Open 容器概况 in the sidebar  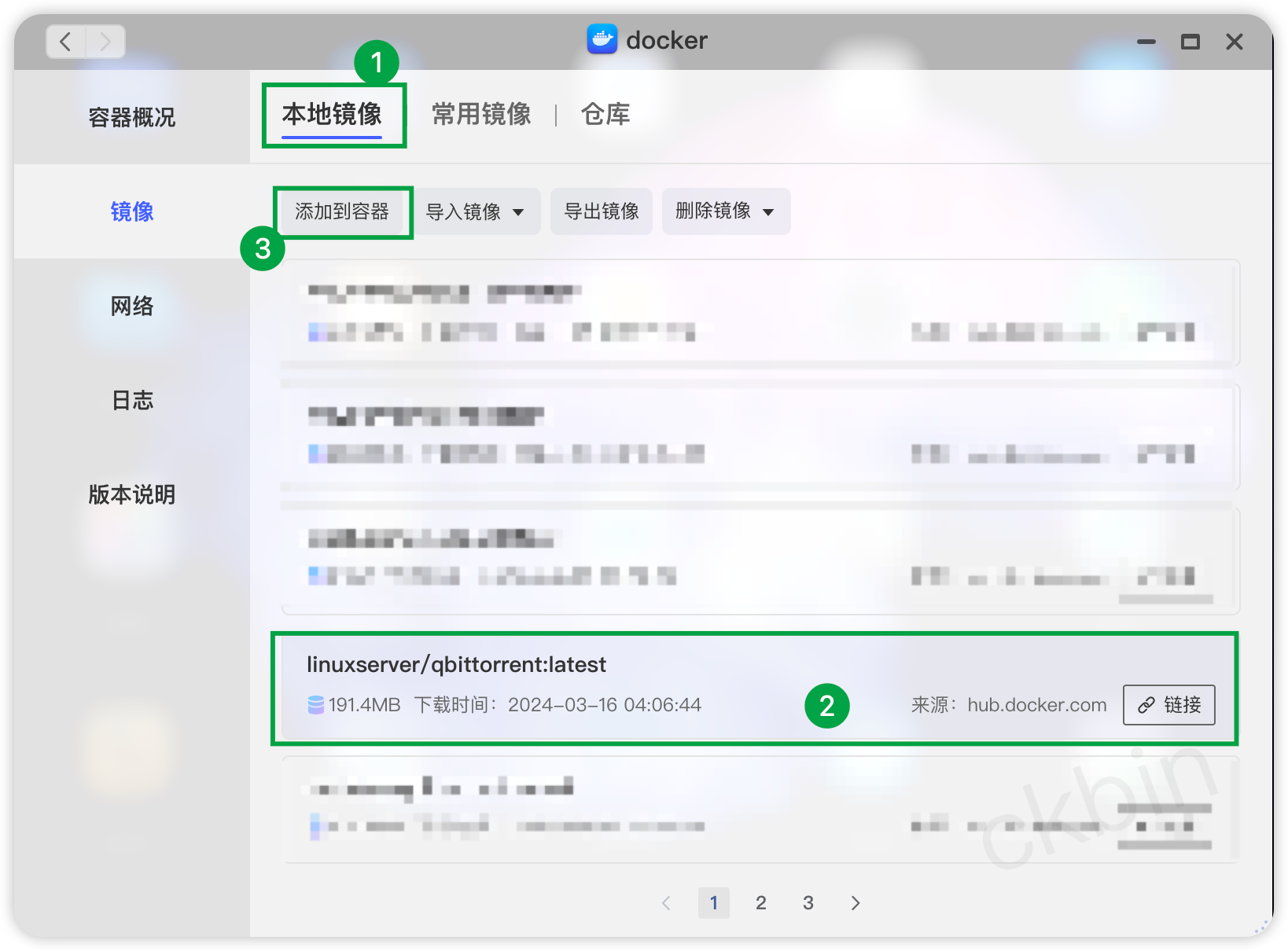point(132,118)
